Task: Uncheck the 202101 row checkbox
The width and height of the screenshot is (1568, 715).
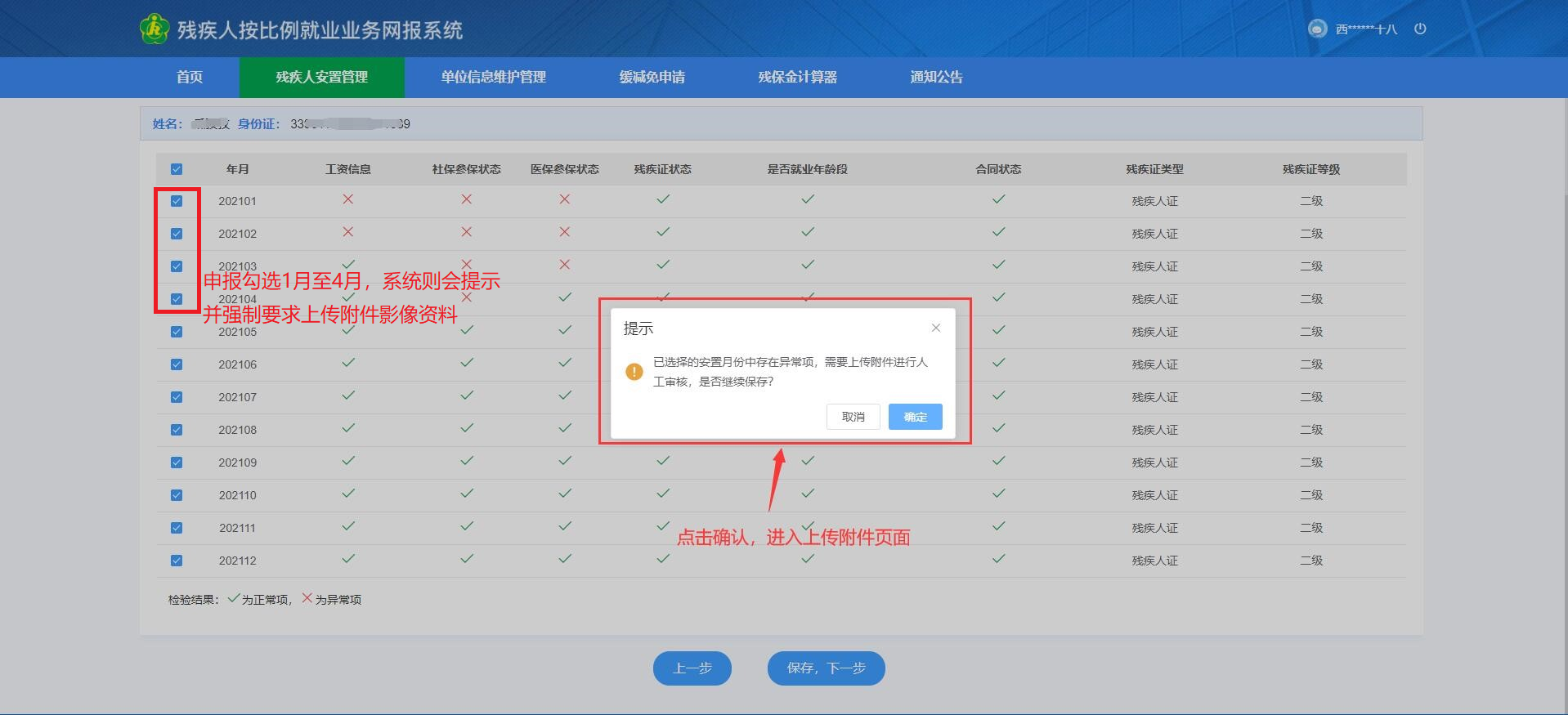Action: (177, 201)
